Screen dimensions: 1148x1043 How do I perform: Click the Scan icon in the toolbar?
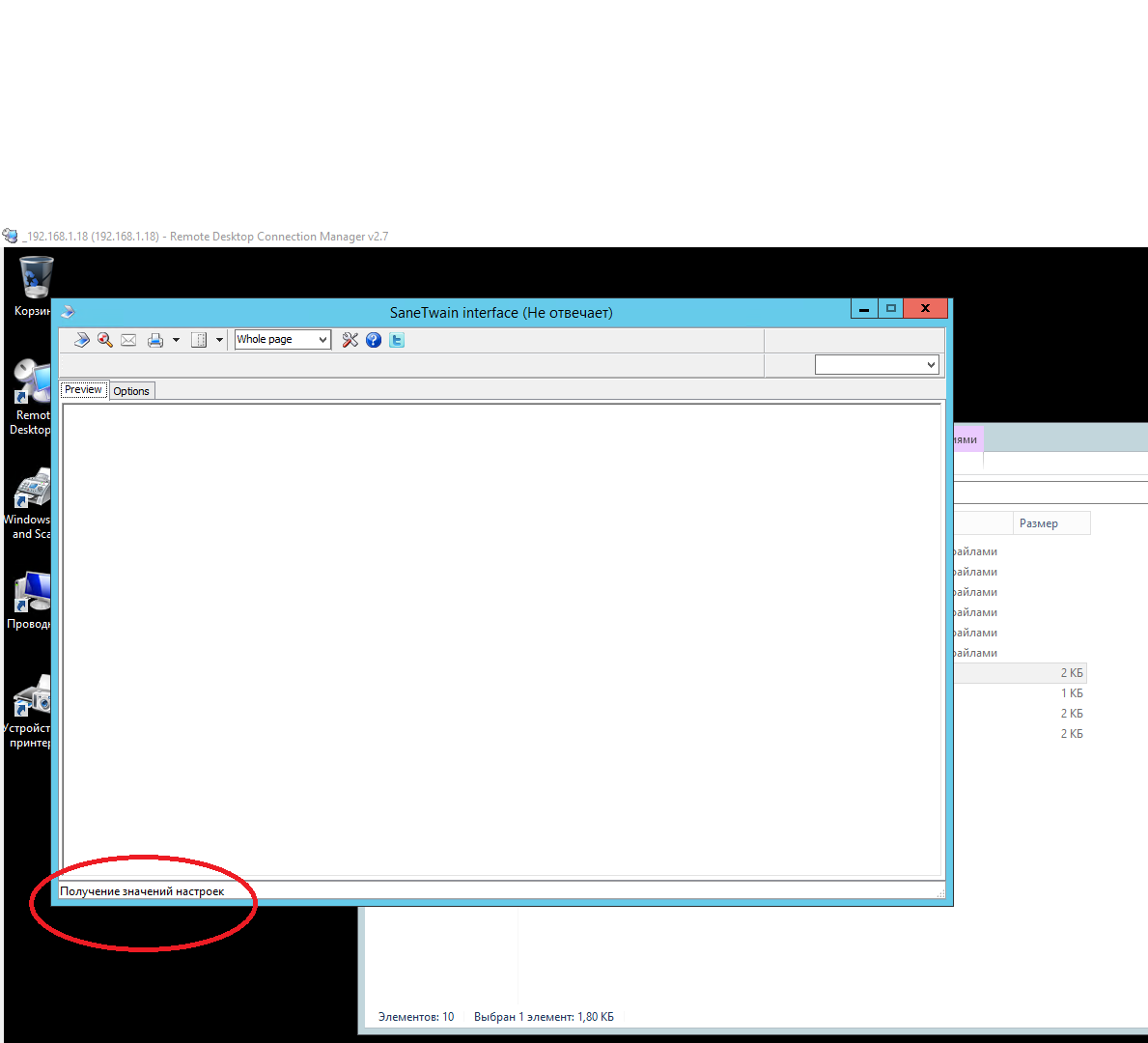coord(82,340)
